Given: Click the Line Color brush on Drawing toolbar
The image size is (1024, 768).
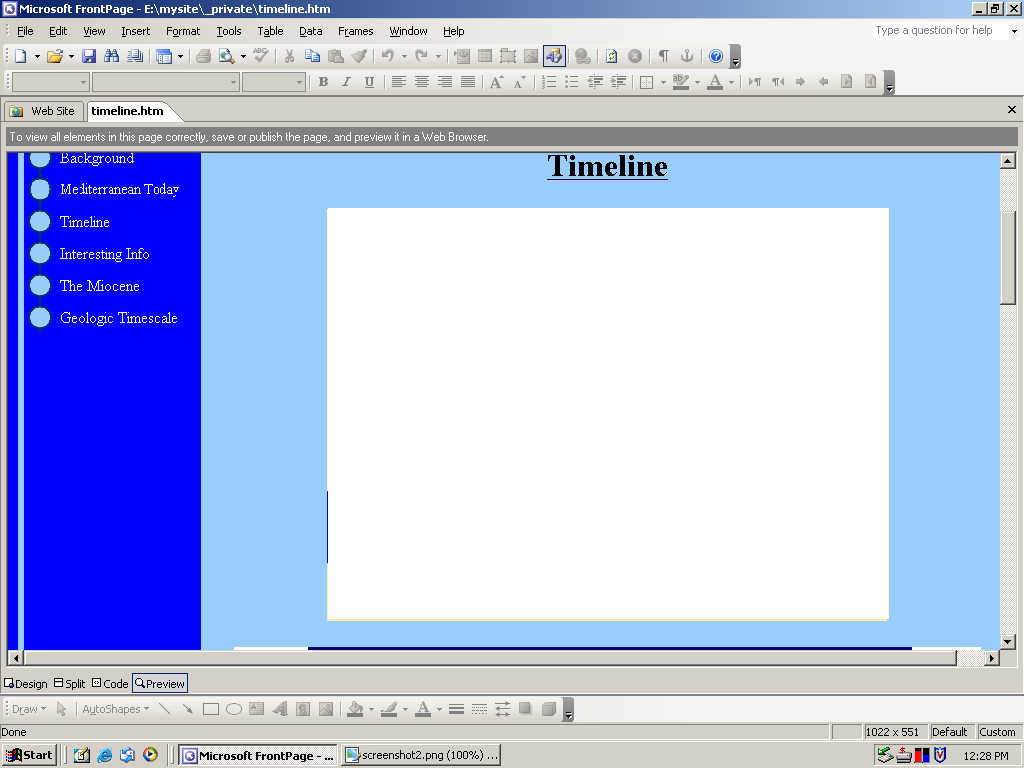Looking at the screenshot, I should [389, 709].
